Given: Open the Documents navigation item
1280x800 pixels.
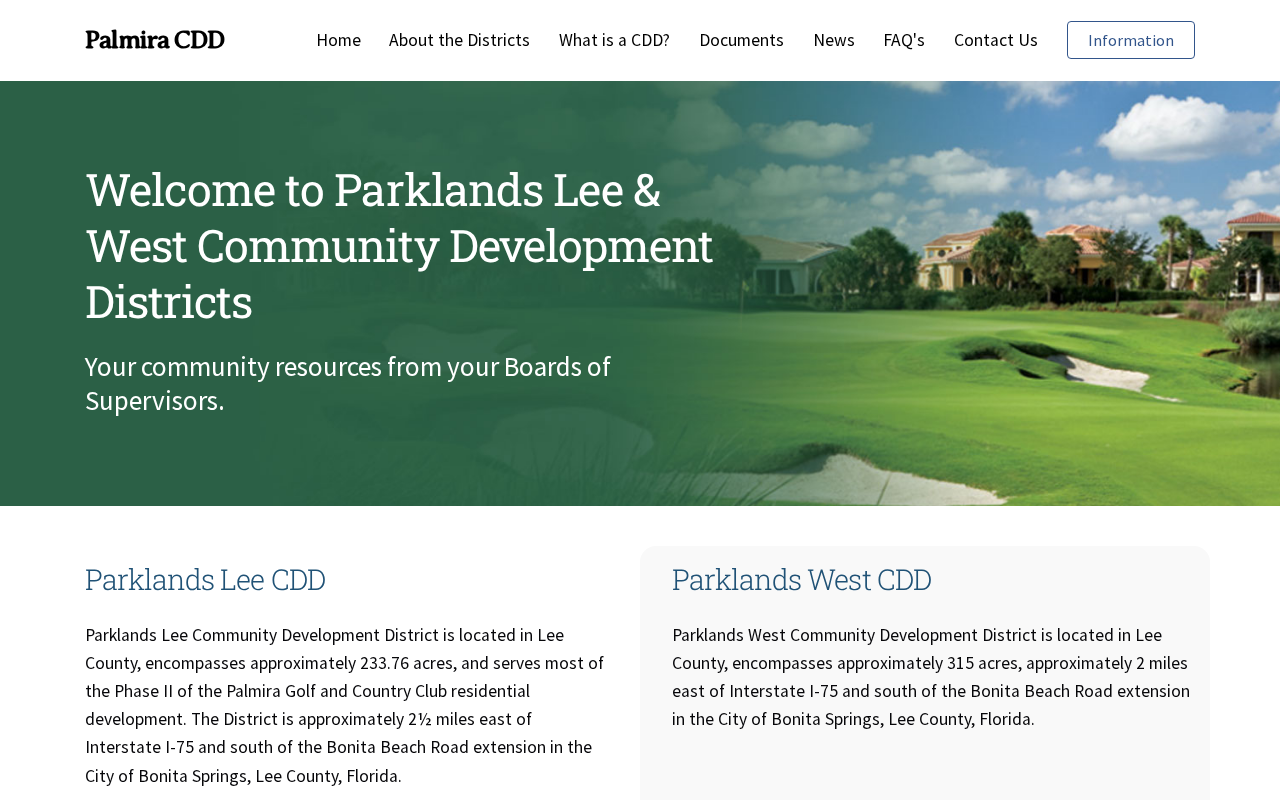Looking at the screenshot, I should pyautogui.click(x=741, y=40).
